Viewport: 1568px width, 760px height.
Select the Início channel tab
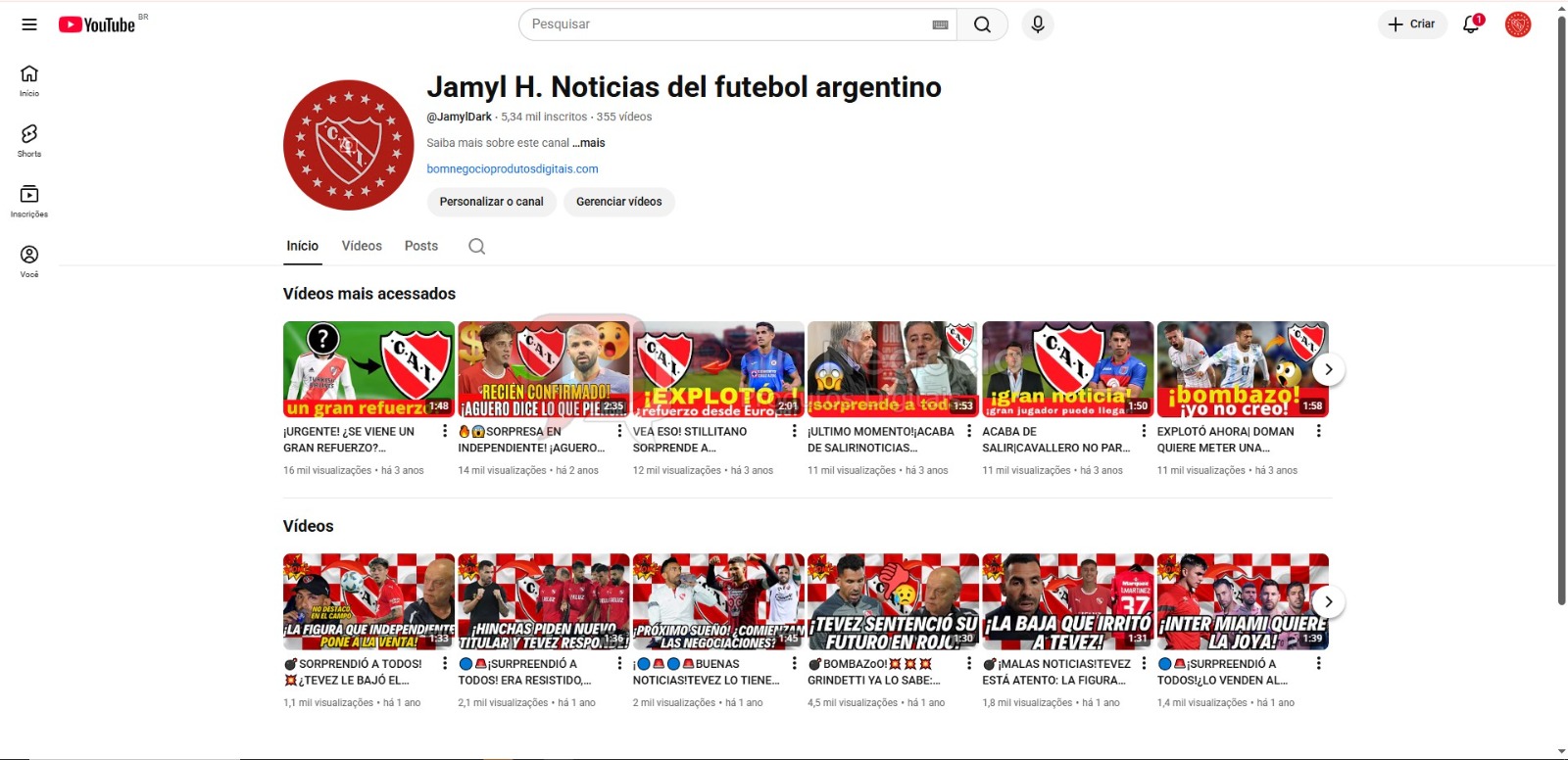(302, 246)
